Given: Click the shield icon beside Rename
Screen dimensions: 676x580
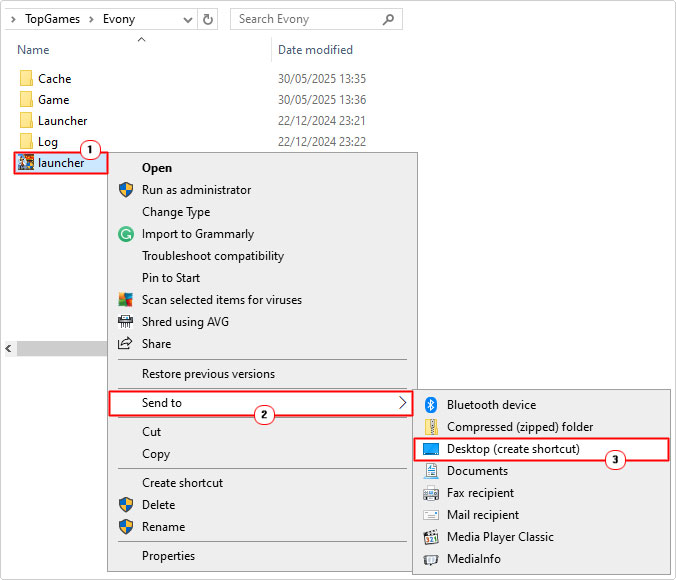Looking at the screenshot, I should pyautogui.click(x=126, y=527).
